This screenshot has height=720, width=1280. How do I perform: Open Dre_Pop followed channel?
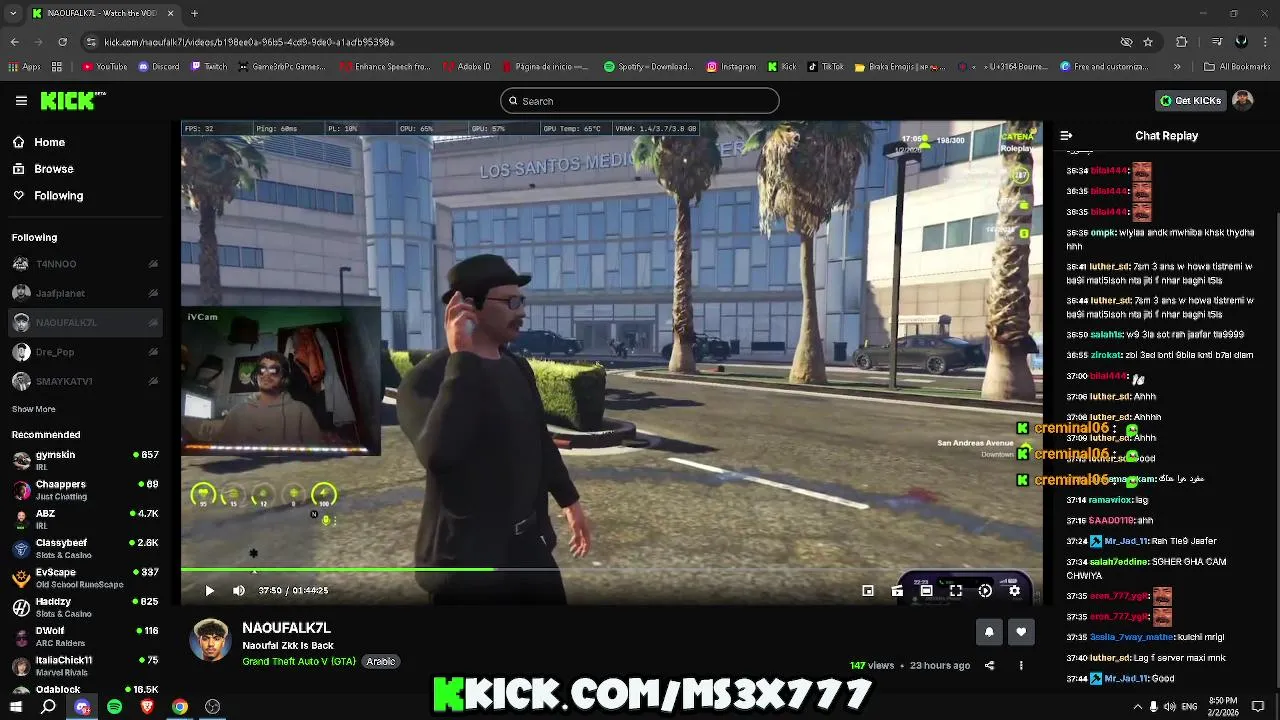tap(85, 352)
